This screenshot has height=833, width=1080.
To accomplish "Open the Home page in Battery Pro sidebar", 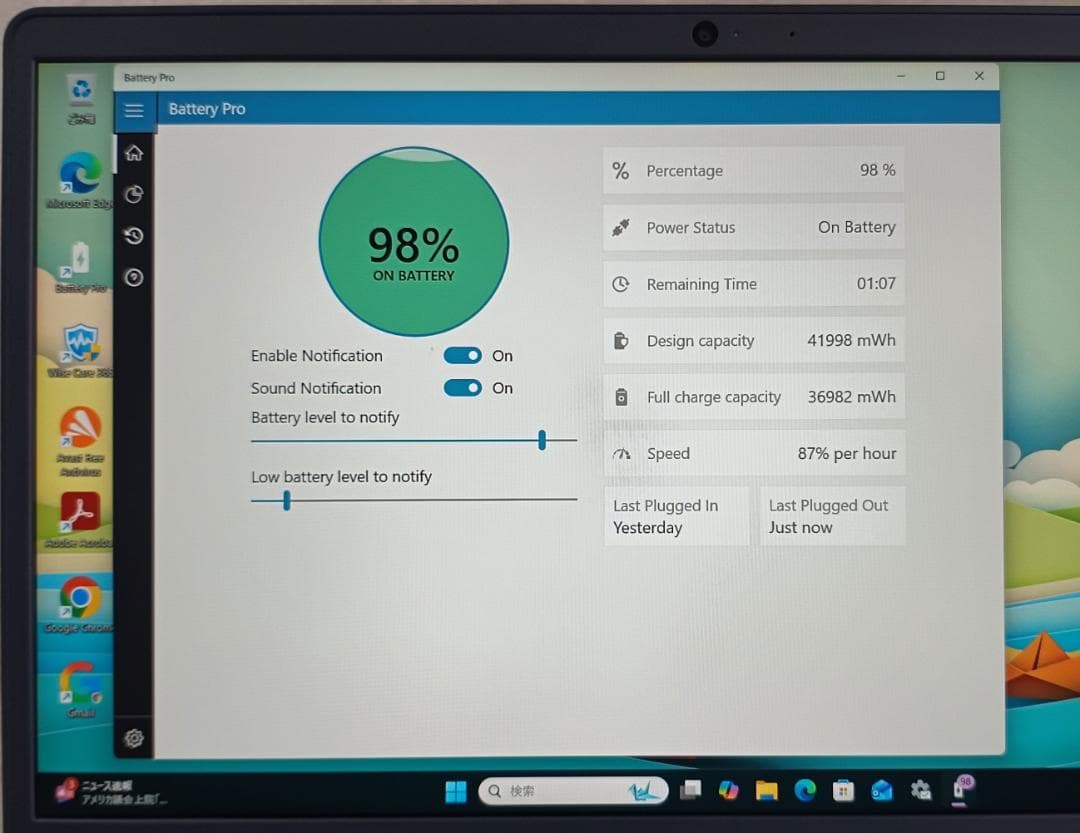I will tap(134, 153).
